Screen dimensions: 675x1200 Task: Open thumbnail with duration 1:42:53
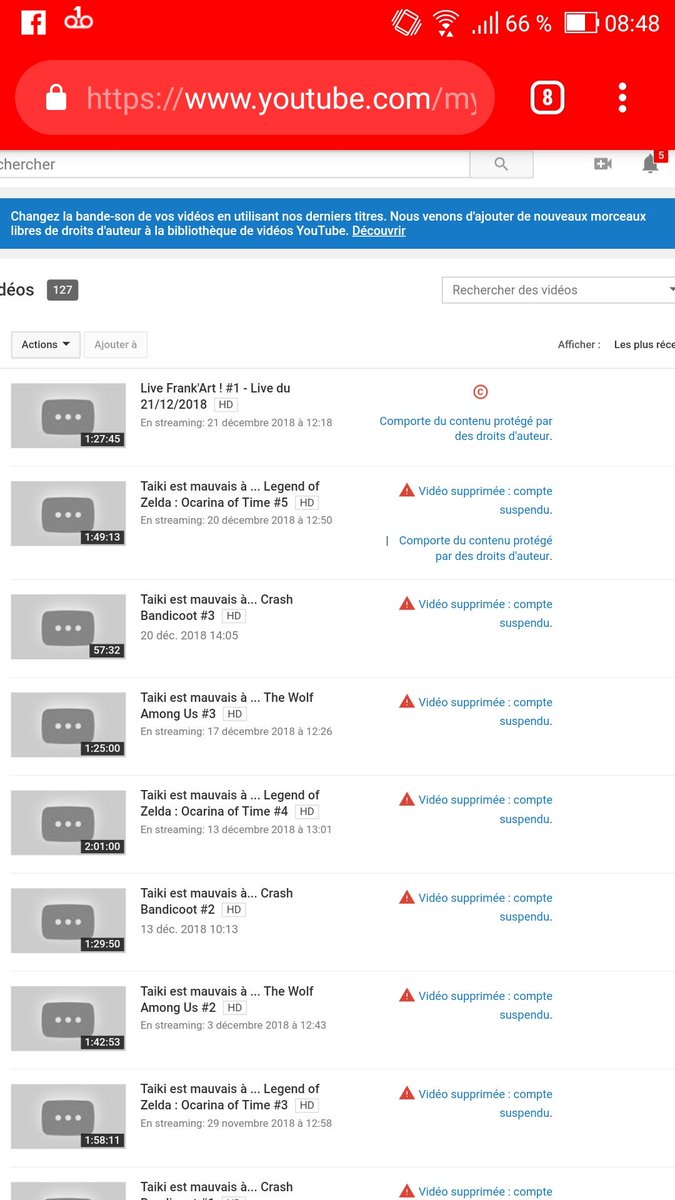click(68, 1019)
